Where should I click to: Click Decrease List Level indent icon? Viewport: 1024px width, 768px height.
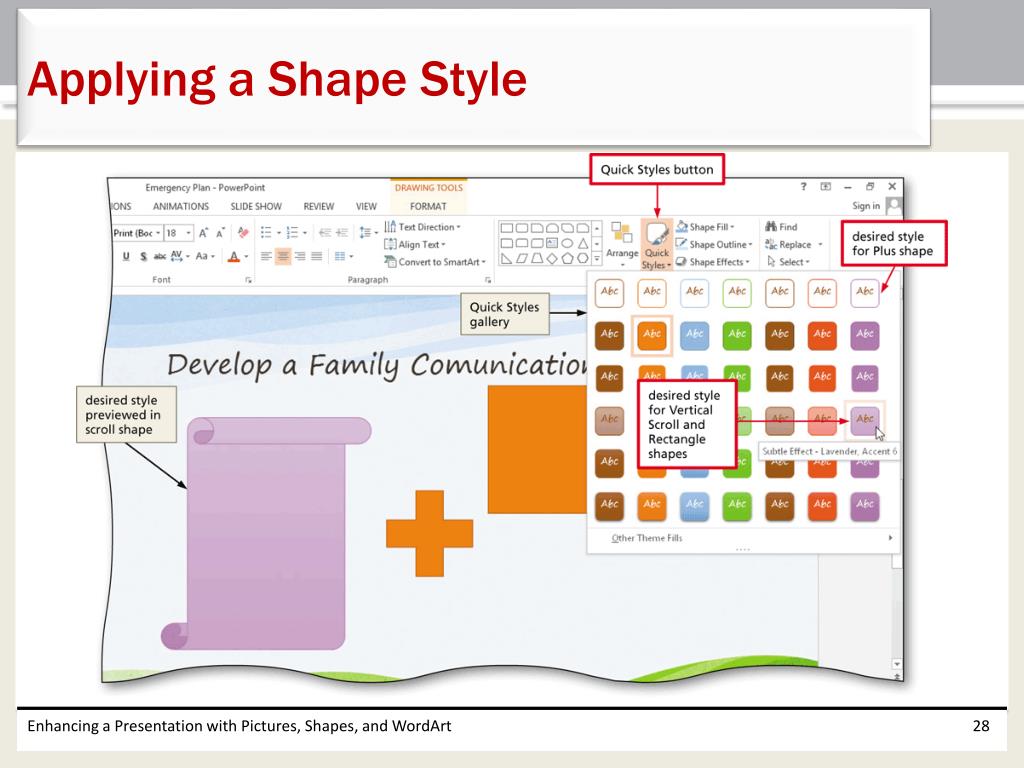tap(325, 232)
